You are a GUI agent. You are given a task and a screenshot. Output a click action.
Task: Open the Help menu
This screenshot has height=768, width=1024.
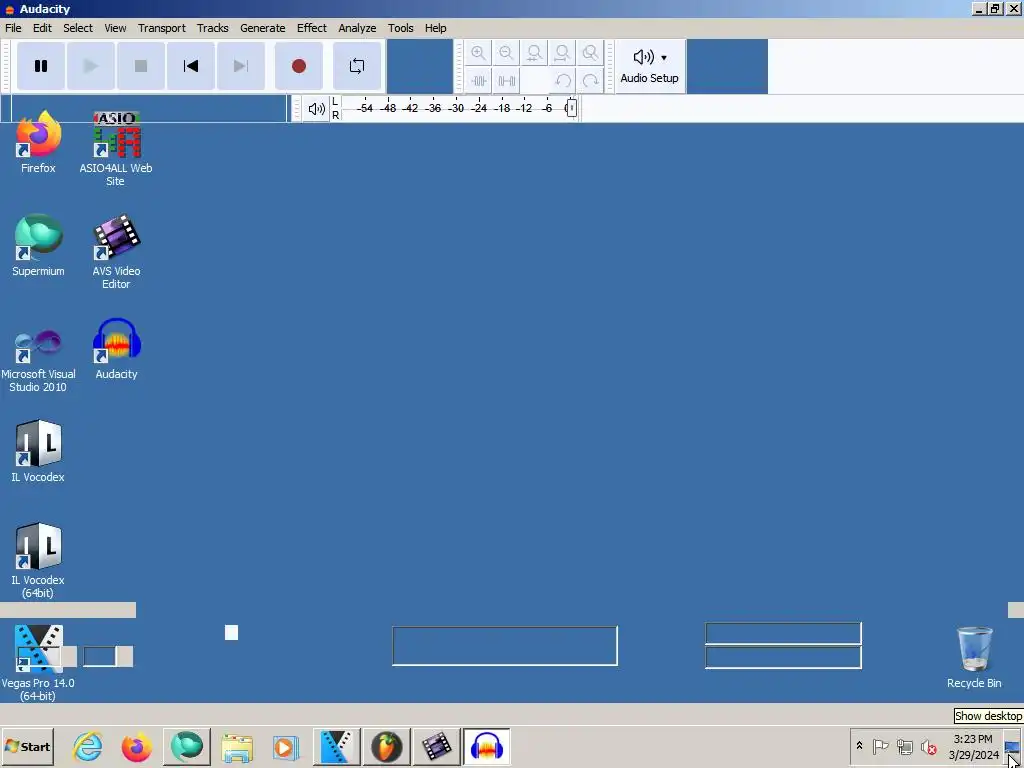click(x=436, y=28)
